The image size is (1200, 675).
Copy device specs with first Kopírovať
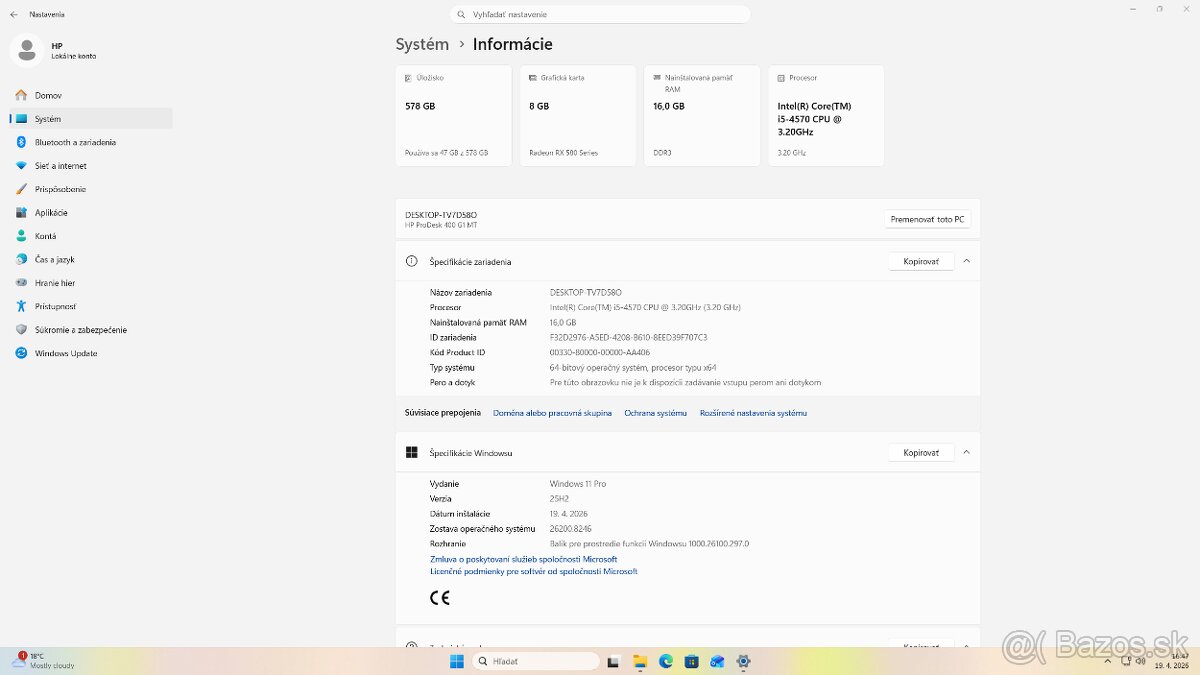click(x=921, y=261)
